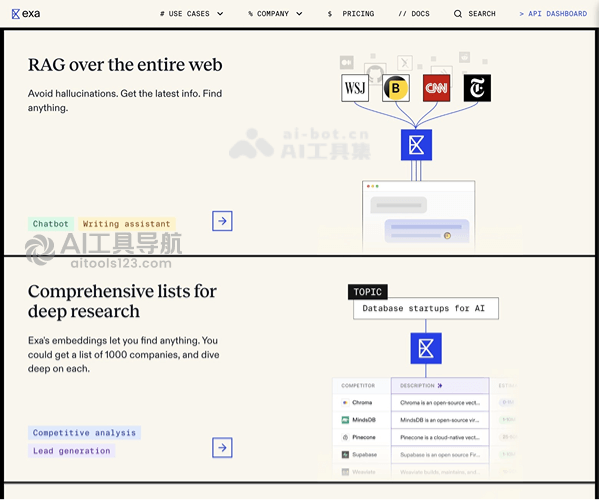The width and height of the screenshot is (600, 500).
Task: Select the Chatbot tag
Action: tap(51, 224)
